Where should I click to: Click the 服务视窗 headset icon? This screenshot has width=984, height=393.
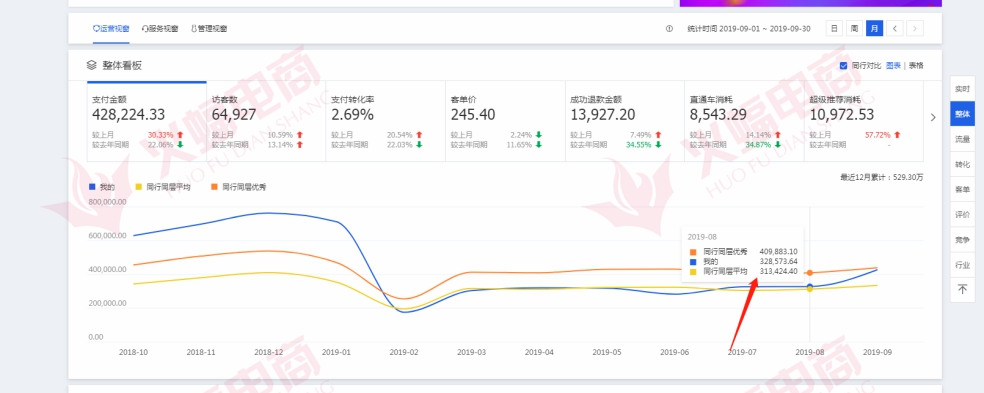click(x=145, y=28)
